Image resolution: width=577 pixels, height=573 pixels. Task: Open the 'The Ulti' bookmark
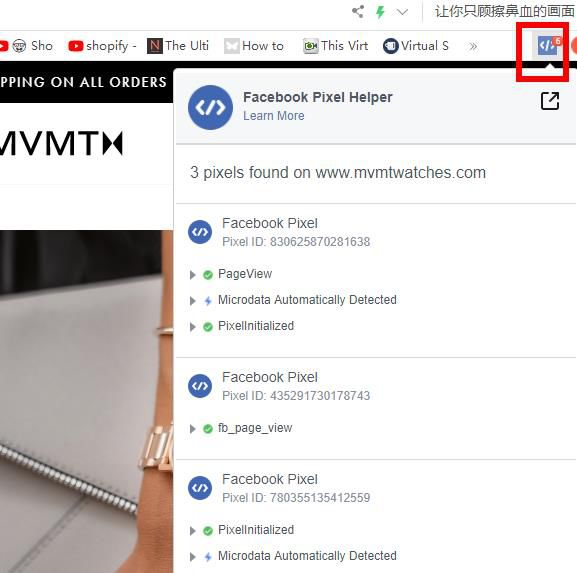pyautogui.click(x=178, y=46)
